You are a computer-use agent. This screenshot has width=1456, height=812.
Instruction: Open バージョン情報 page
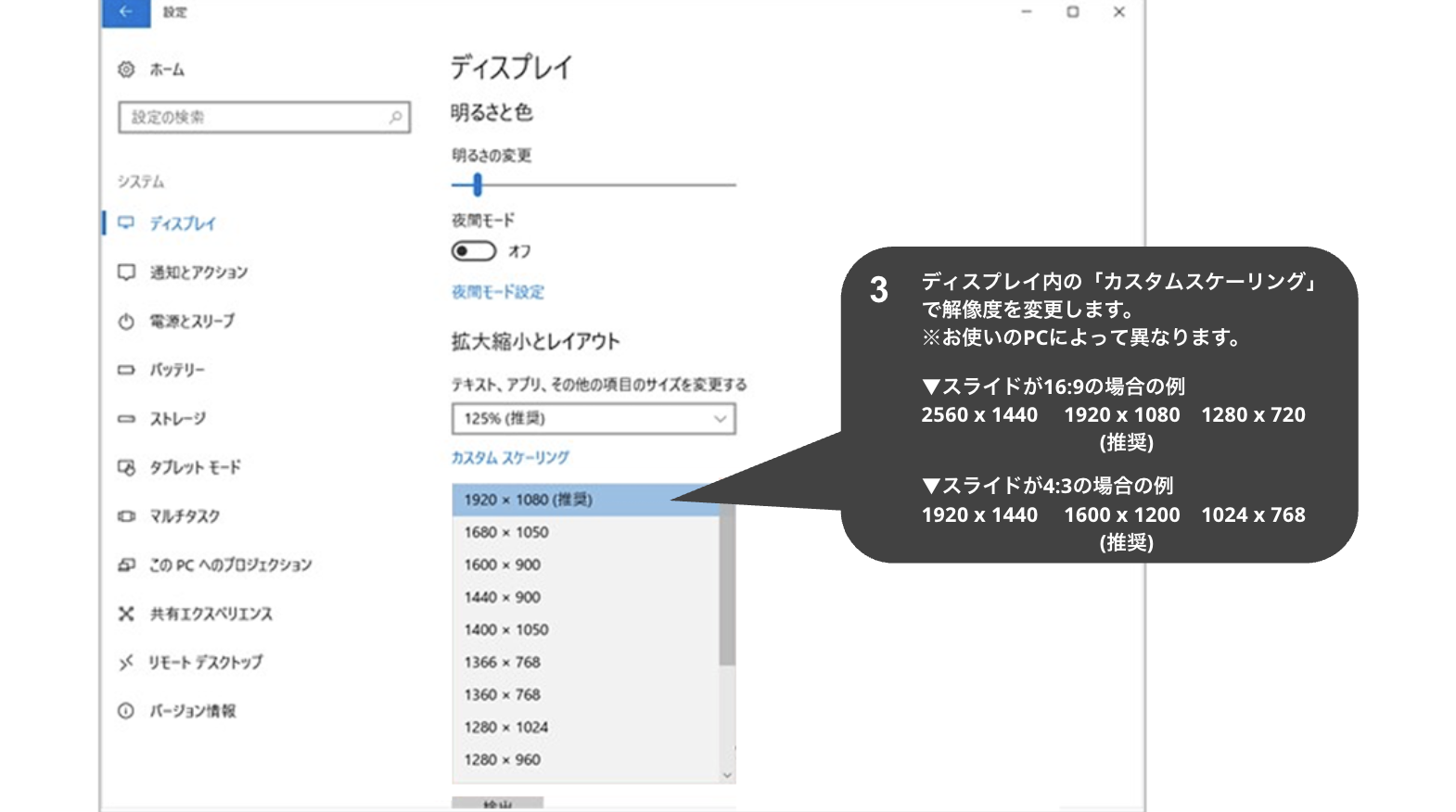tap(193, 711)
